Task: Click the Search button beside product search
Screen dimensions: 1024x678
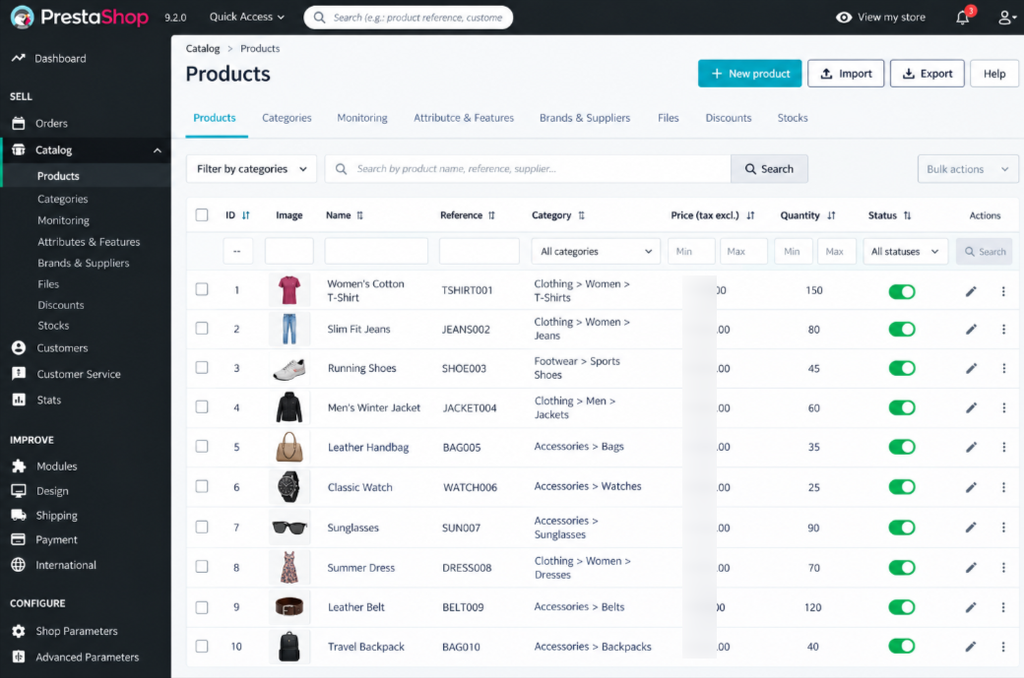Action: click(769, 169)
